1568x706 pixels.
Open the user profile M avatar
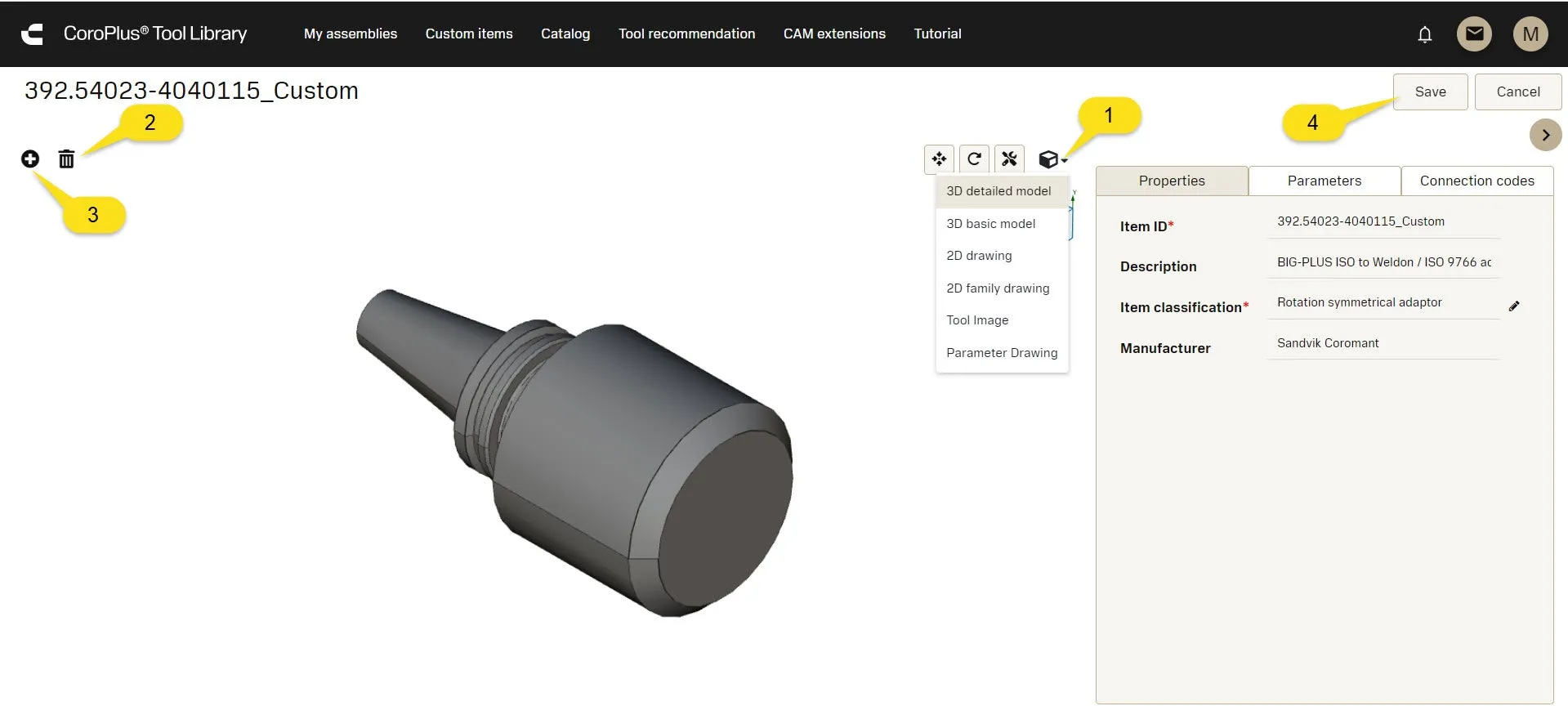[x=1530, y=34]
